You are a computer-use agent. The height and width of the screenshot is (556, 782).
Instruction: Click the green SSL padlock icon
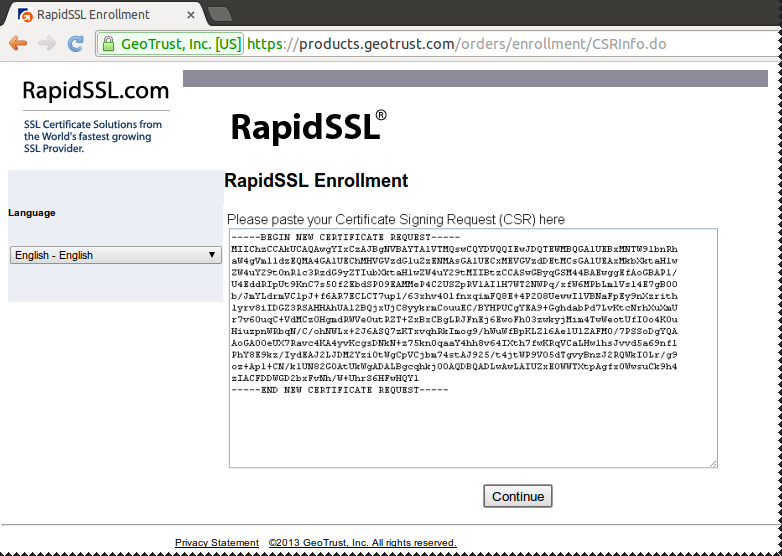coord(108,44)
